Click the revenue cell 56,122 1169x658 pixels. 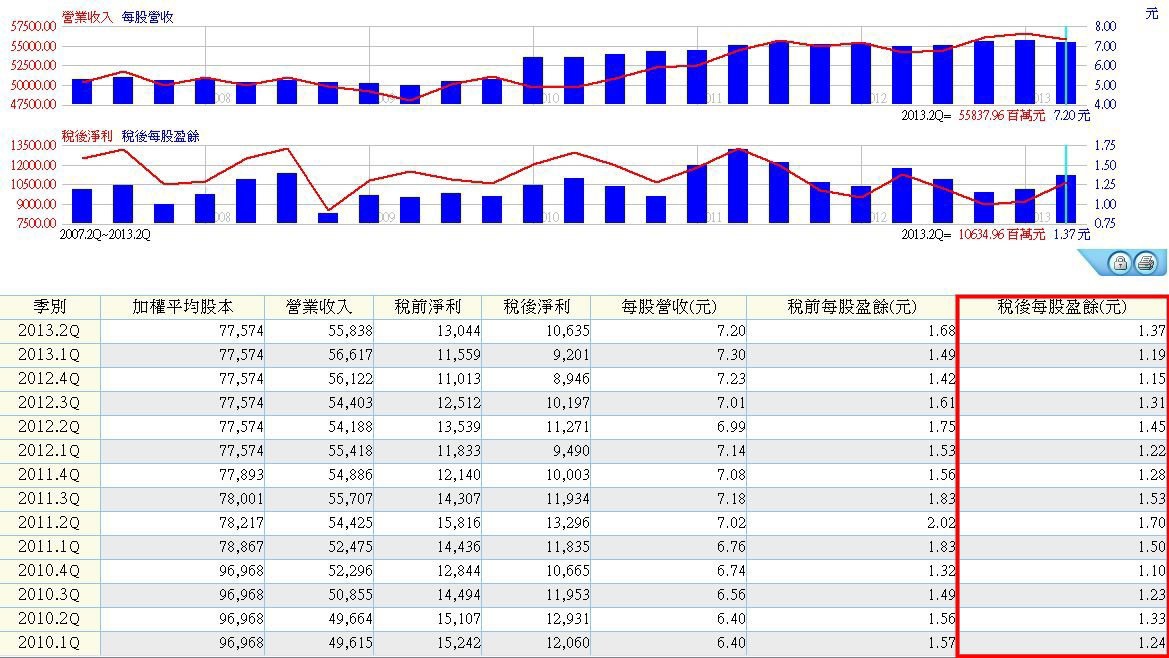point(319,379)
